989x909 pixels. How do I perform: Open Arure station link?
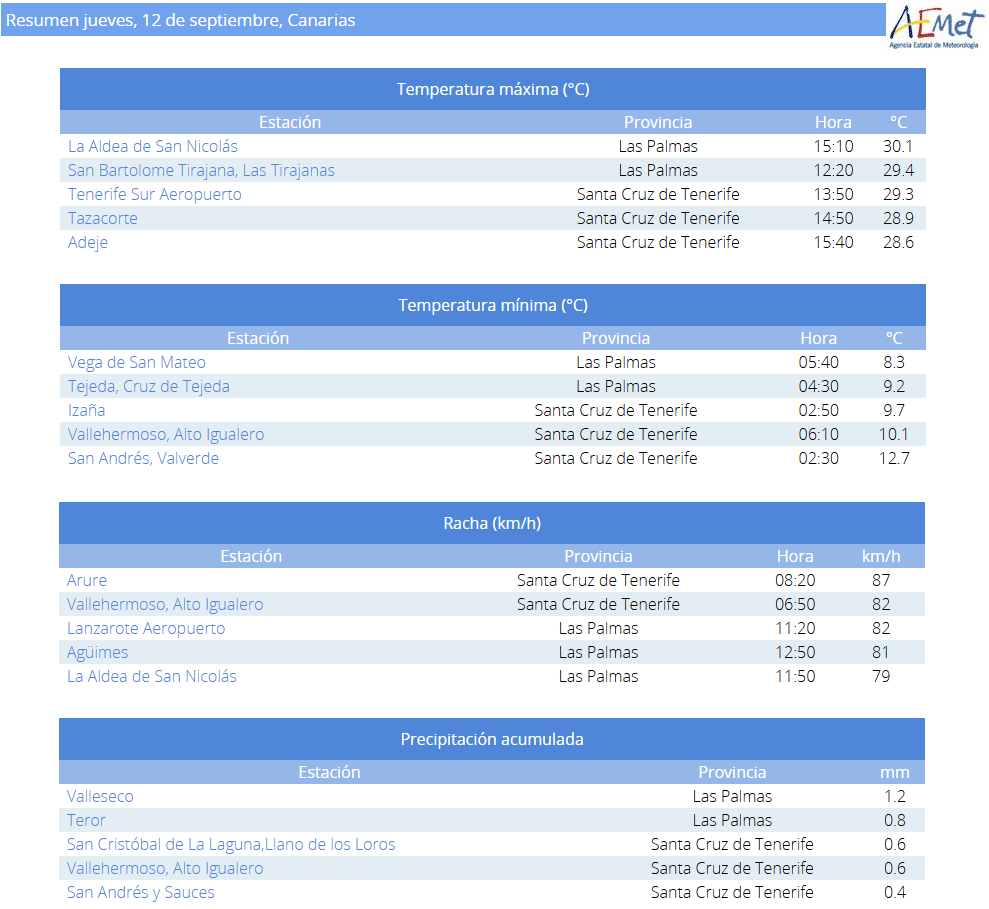click(86, 580)
